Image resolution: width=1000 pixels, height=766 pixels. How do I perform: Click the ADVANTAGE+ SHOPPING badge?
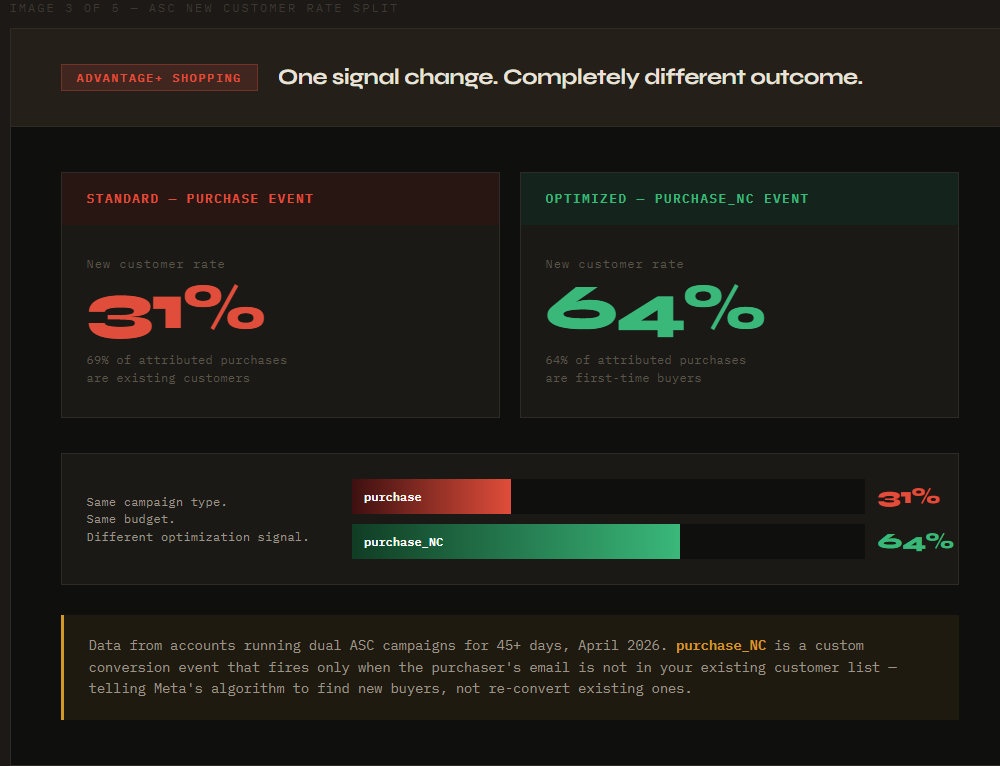159,78
